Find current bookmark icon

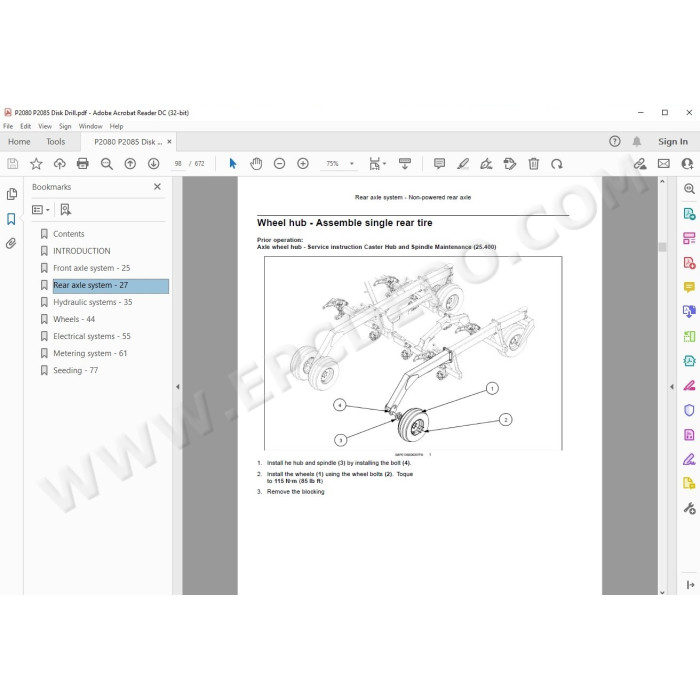[66, 210]
